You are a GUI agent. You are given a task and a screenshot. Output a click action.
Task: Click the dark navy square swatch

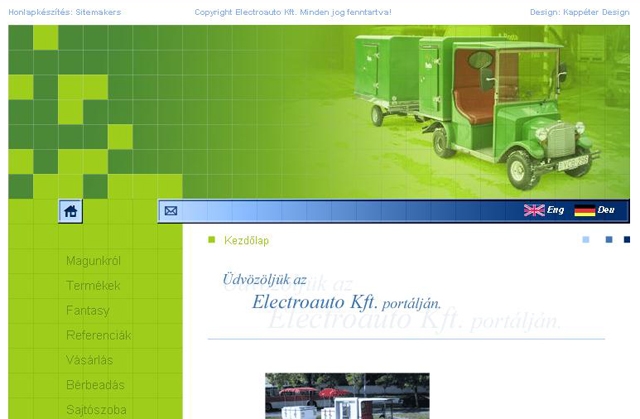point(627,239)
